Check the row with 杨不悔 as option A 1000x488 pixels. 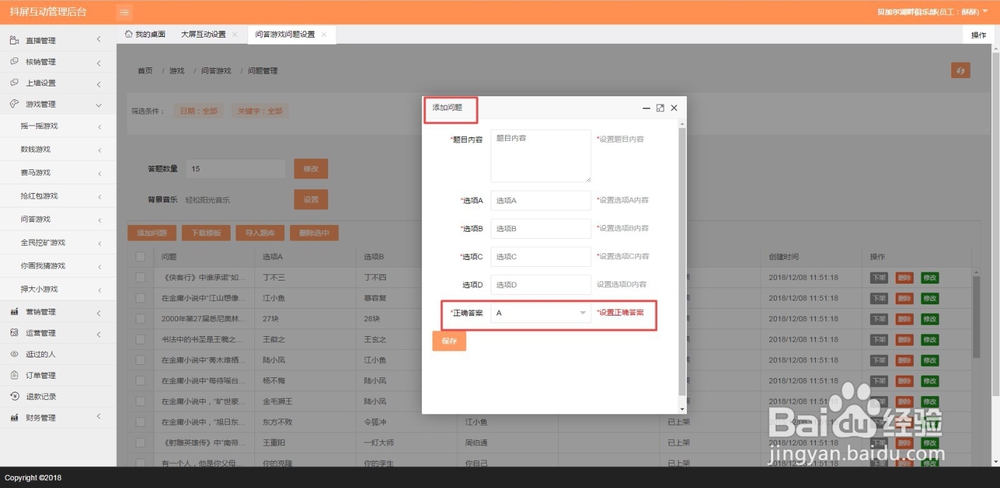click(140, 380)
